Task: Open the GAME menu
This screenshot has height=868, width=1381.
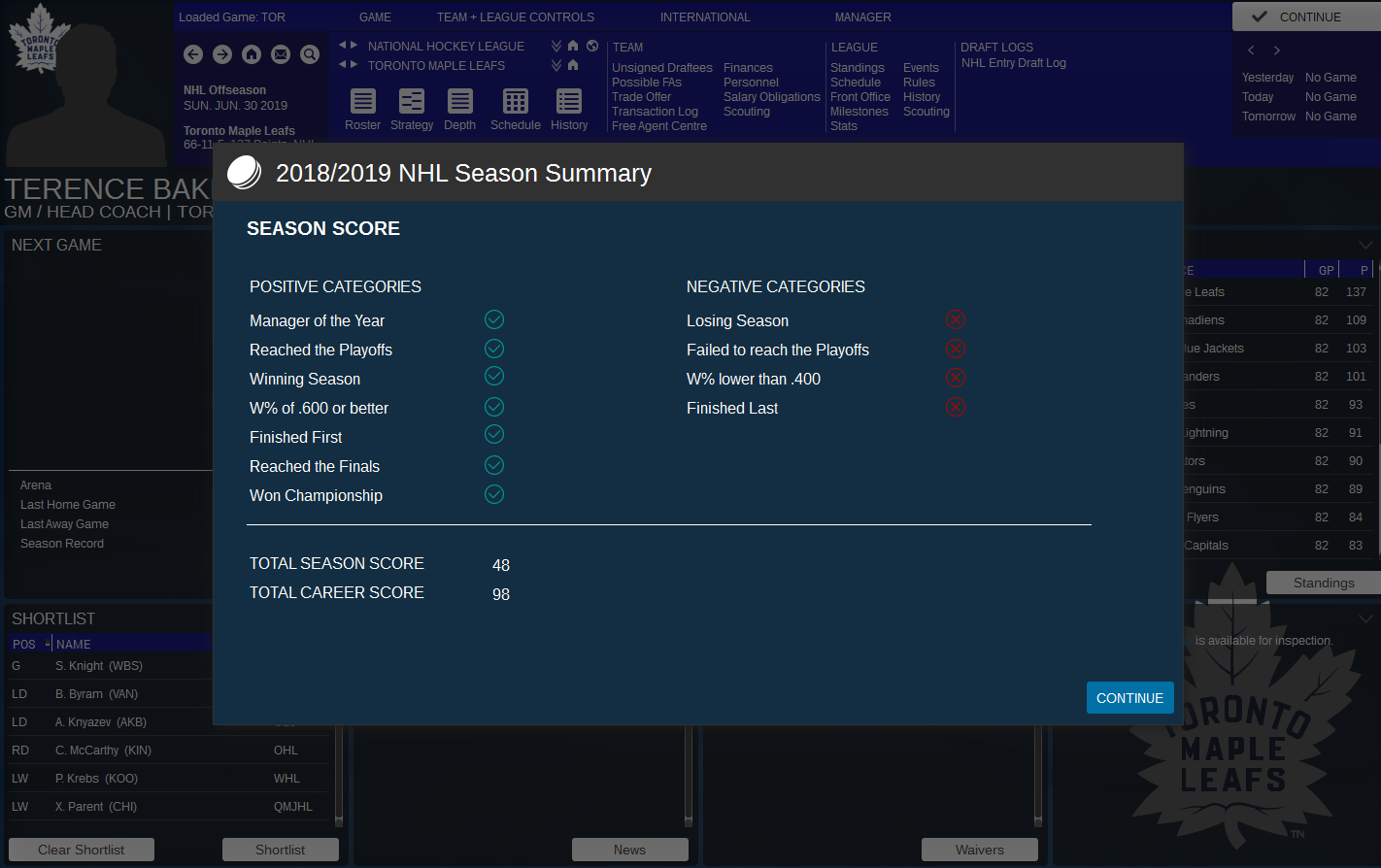Action: click(375, 17)
